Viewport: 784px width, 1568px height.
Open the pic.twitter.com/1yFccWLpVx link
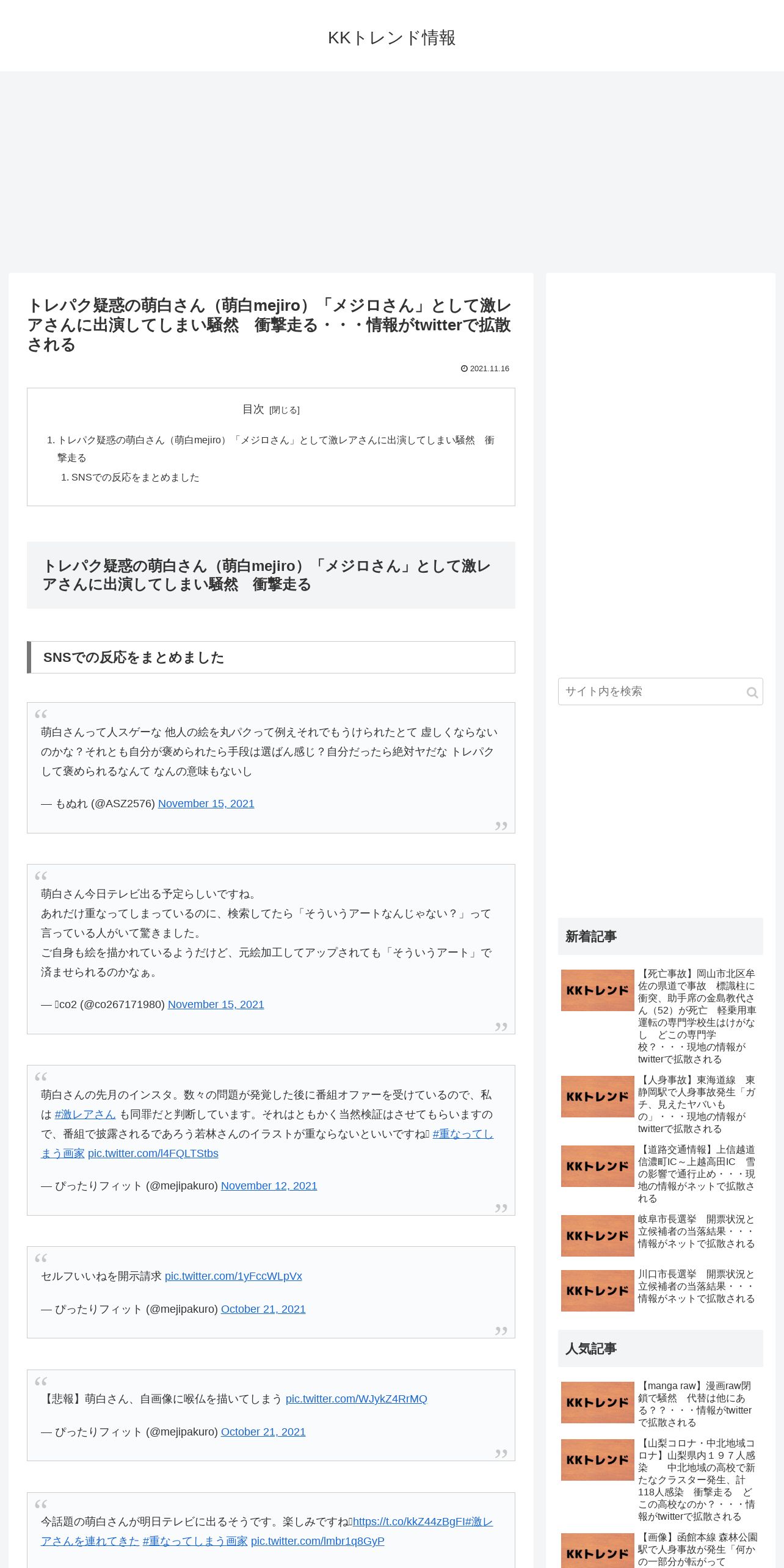[233, 1276]
